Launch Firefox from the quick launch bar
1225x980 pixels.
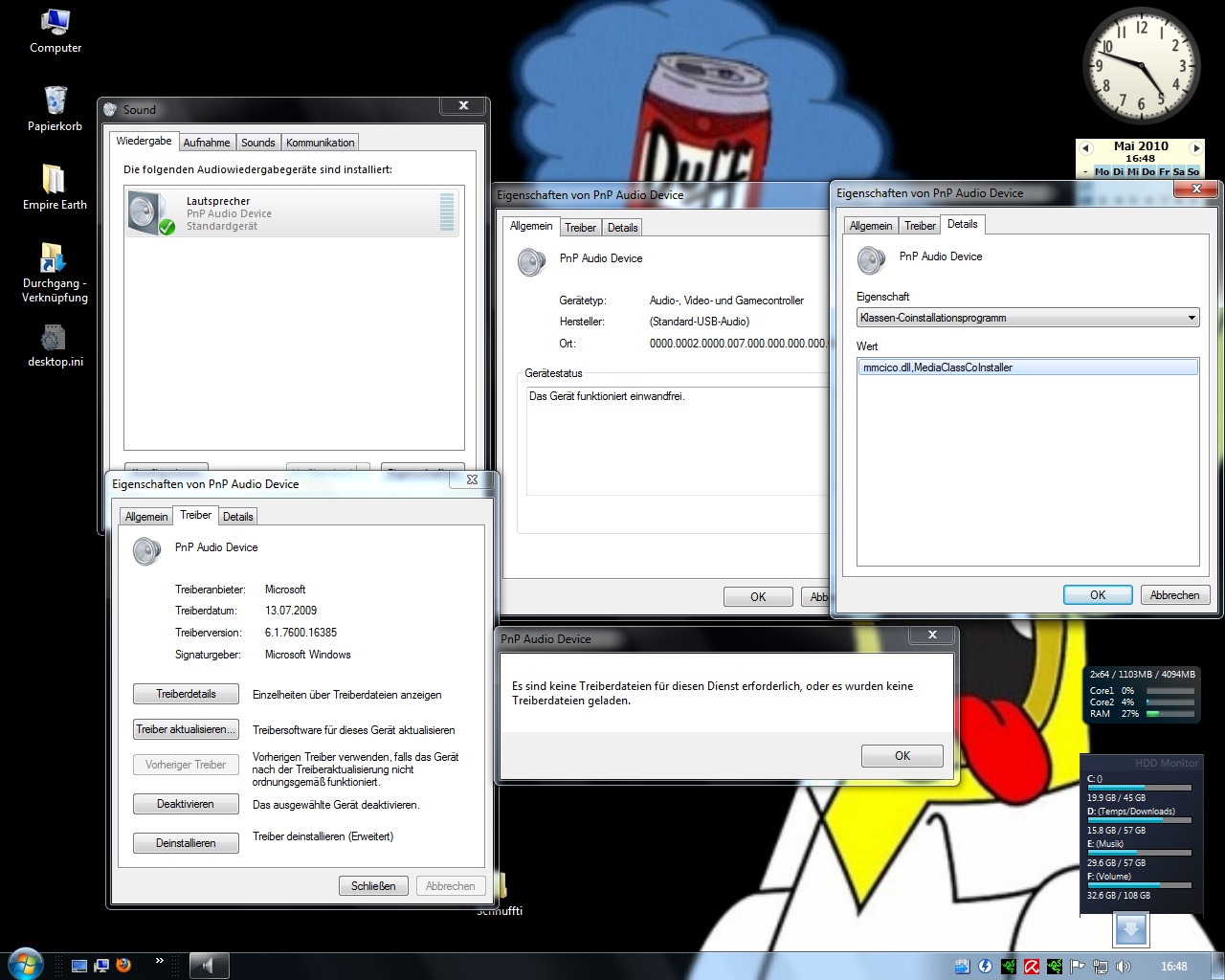point(122,966)
